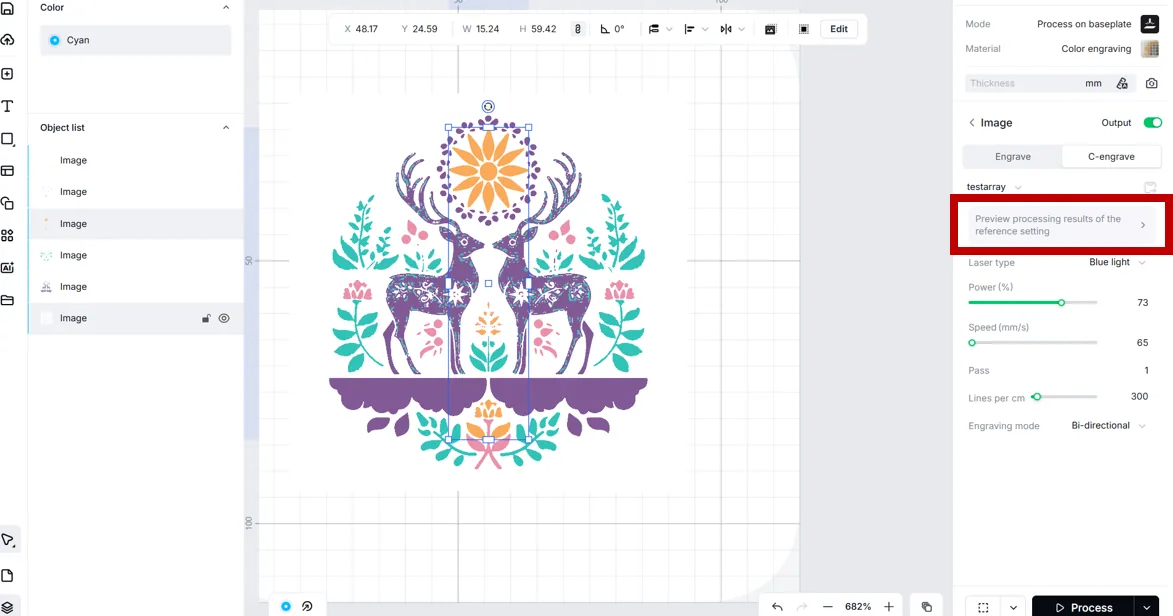Open the Engraving mode Bi-directional dropdown
1173x616 pixels.
[1108, 426]
